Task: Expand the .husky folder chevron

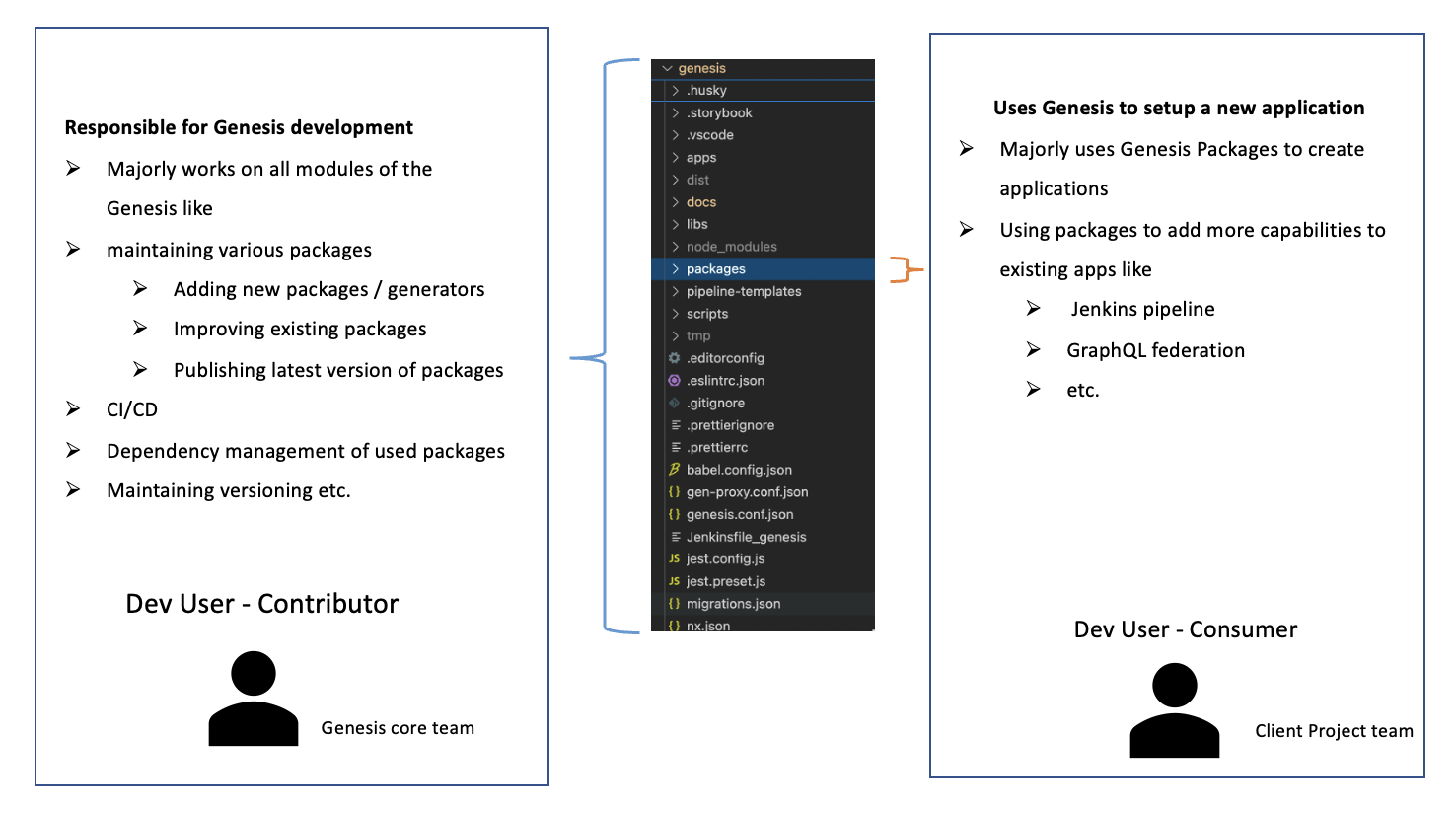Action: point(676,90)
